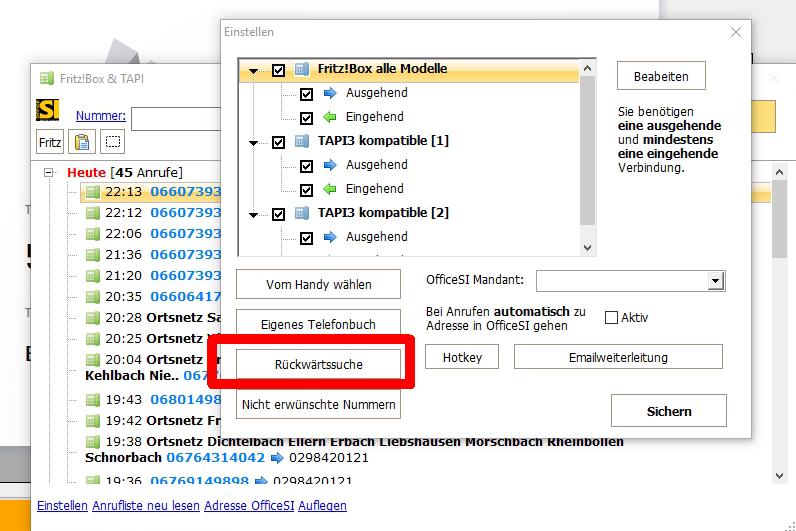Click phone icon of the 19:43 call

(x=92, y=400)
